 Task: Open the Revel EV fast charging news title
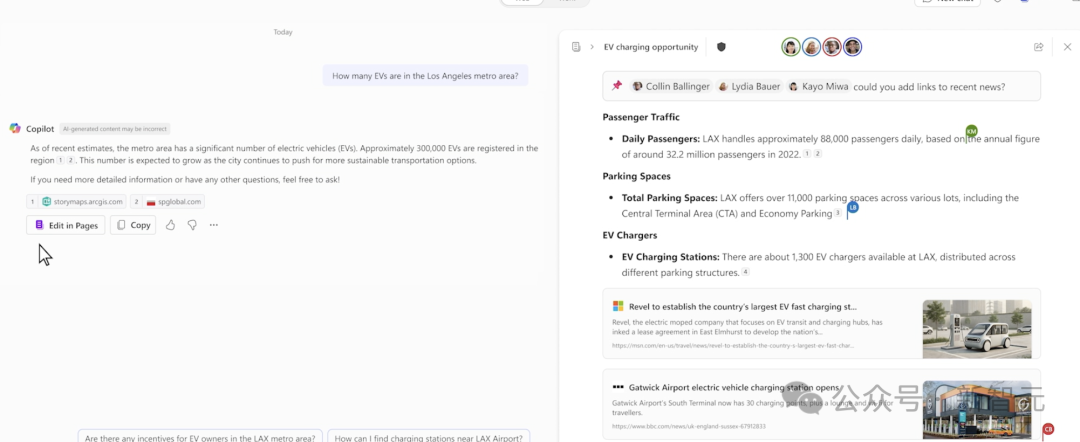(742, 307)
